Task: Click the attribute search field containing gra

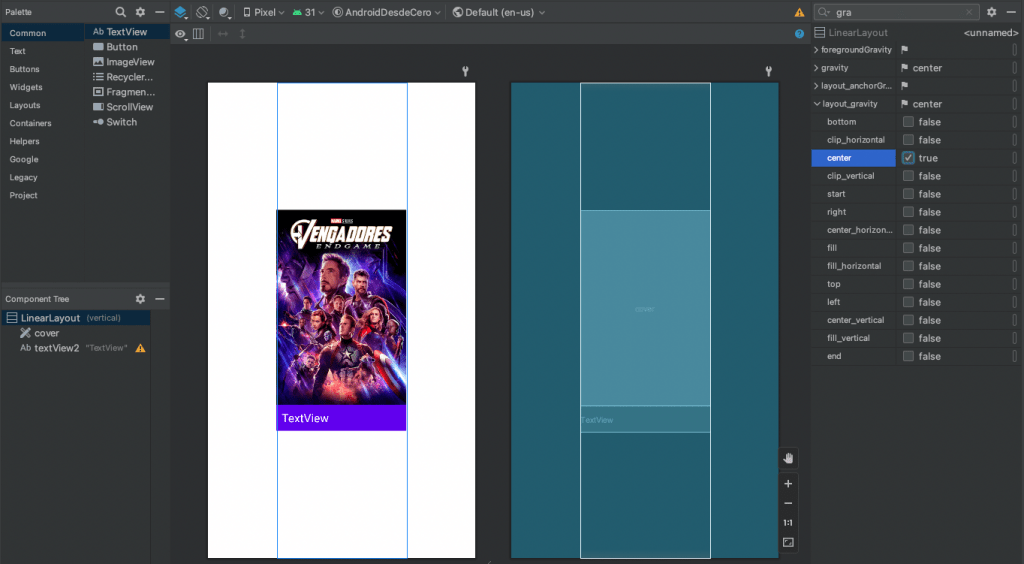Action: click(x=896, y=12)
